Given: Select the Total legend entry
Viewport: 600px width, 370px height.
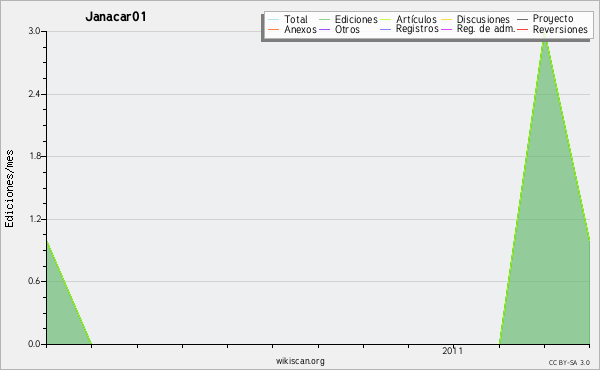Looking at the screenshot, I should 288,19.
